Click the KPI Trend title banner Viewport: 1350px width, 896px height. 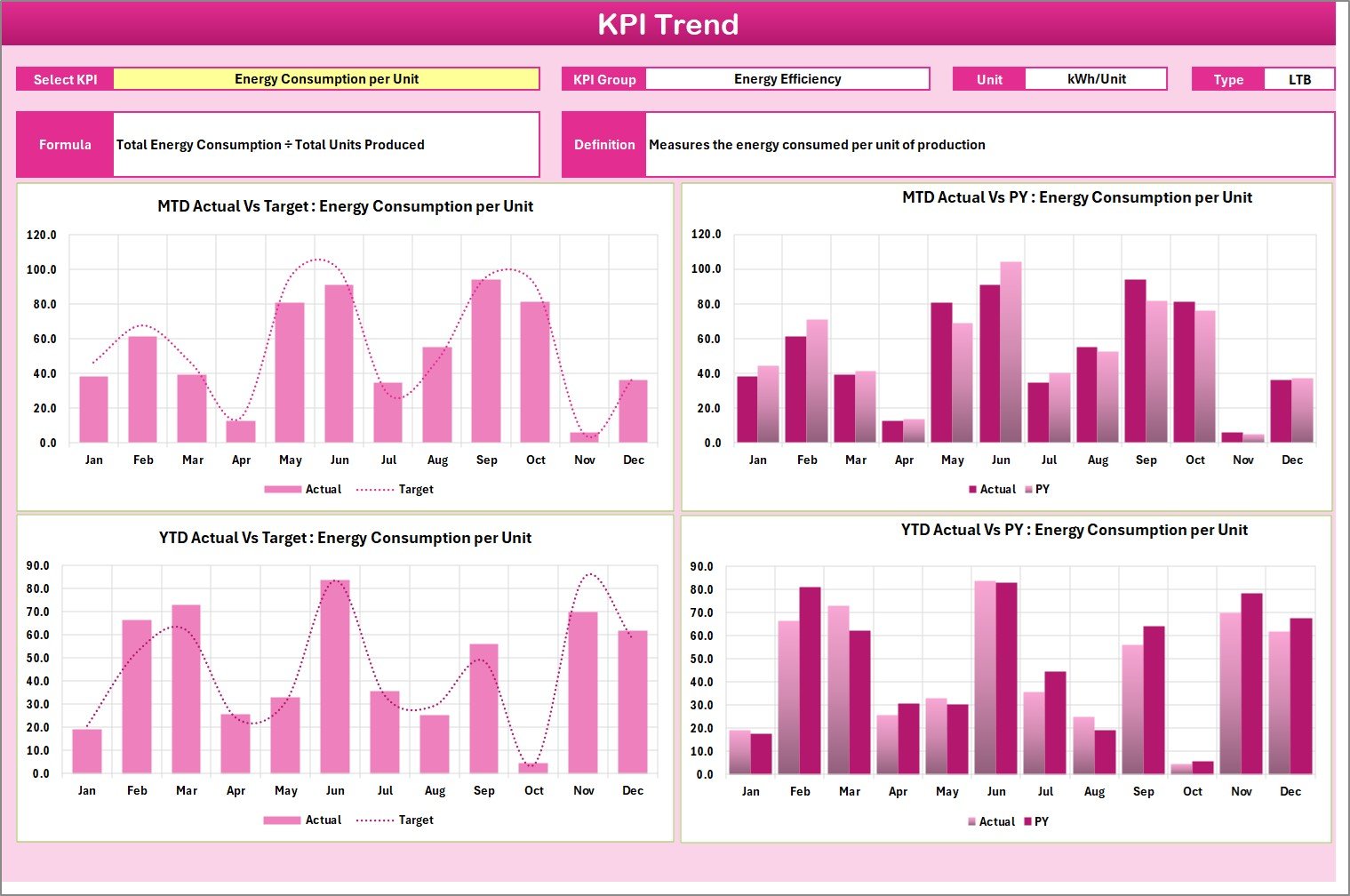point(668,24)
